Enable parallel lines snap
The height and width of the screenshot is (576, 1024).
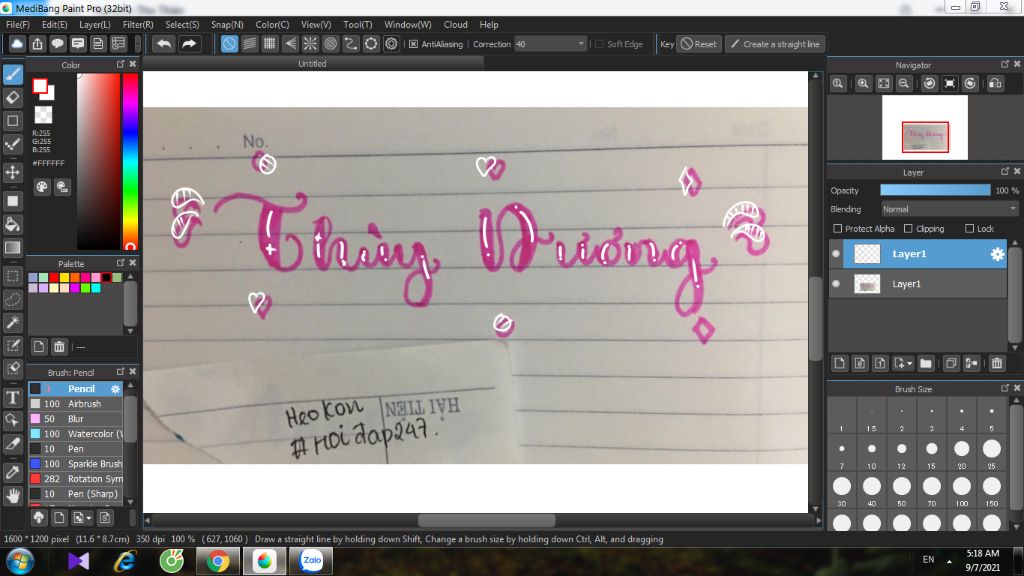[x=249, y=44]
